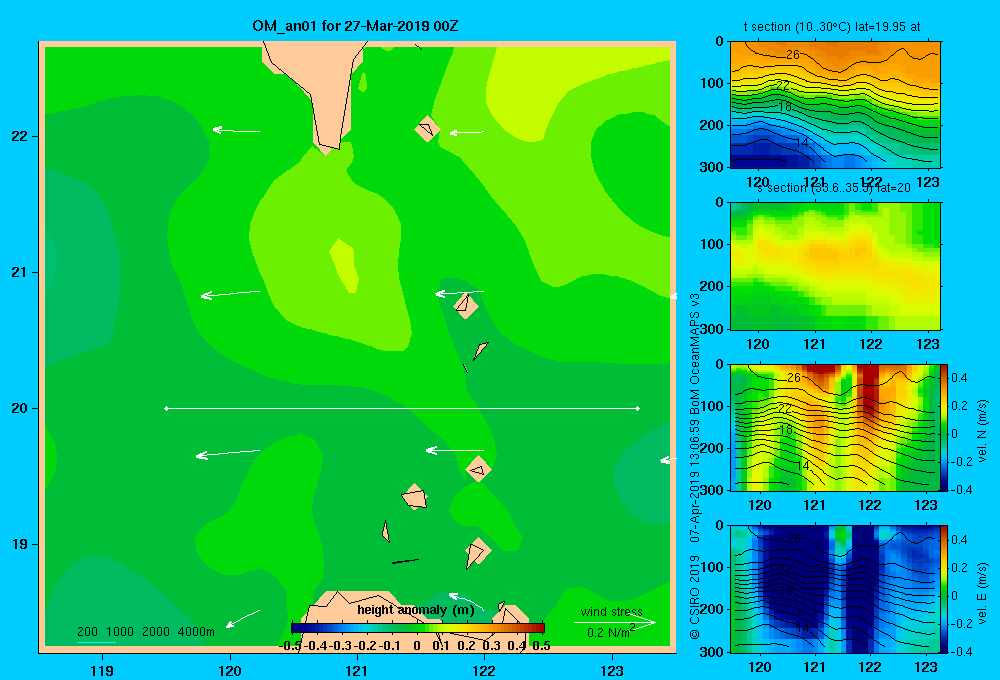
Task: Click longitude label 121 below the main map
Action: coord(357,670)
